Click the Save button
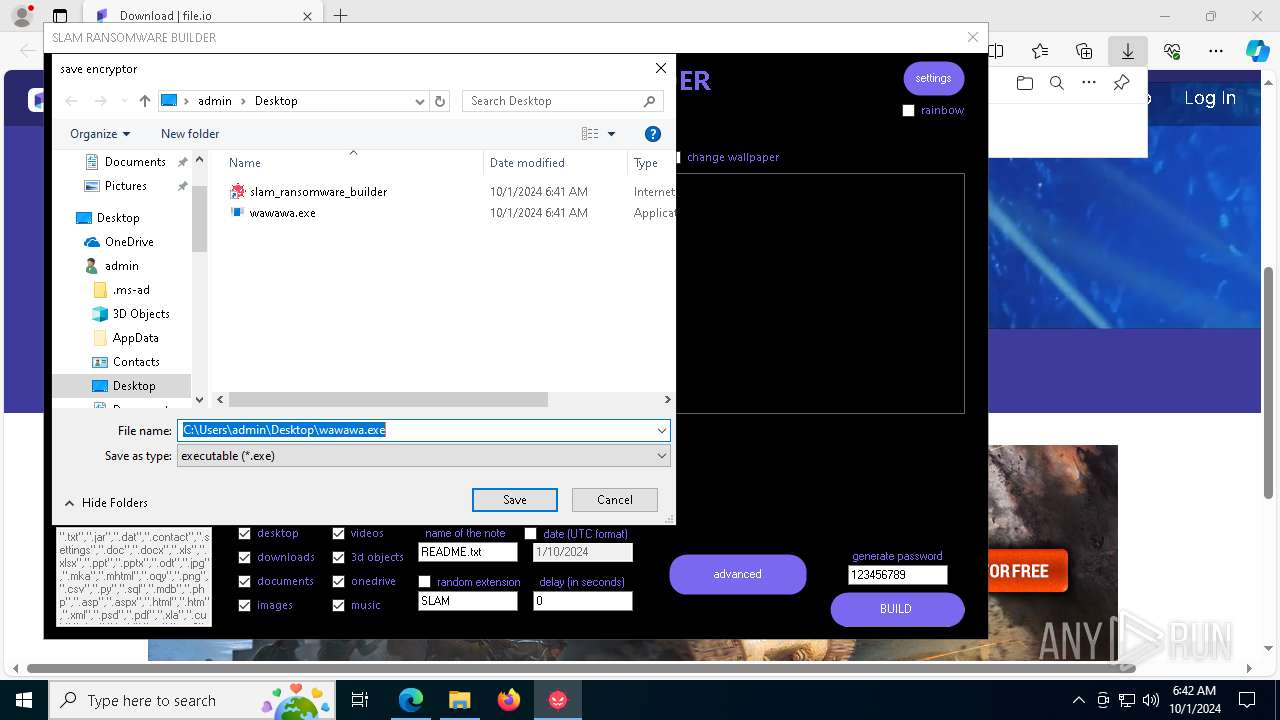Screen dimensions: 1280x720 (x=515, y=500)
